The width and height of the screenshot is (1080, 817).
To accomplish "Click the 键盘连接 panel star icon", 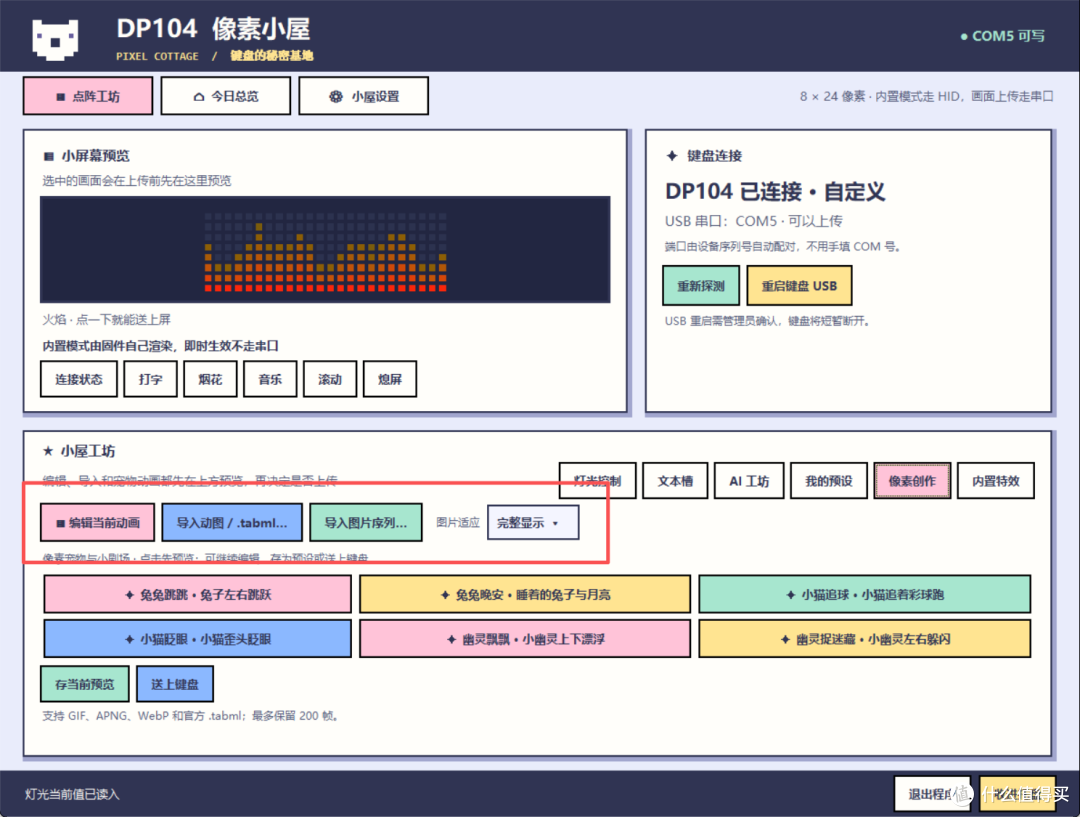I will (672, 156).
